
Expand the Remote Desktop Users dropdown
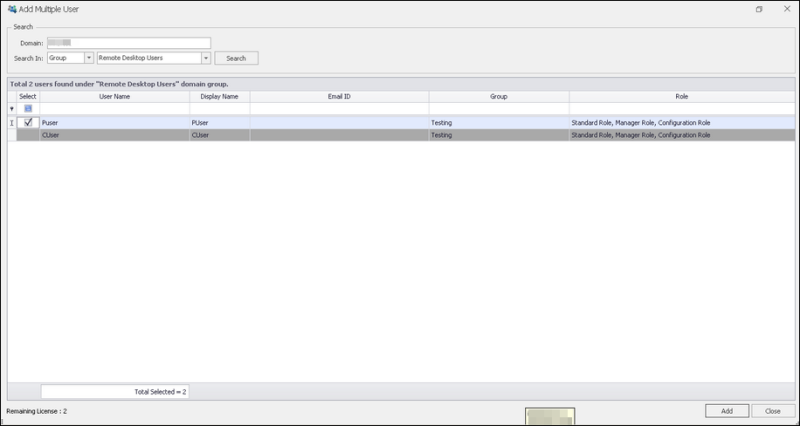205,58
